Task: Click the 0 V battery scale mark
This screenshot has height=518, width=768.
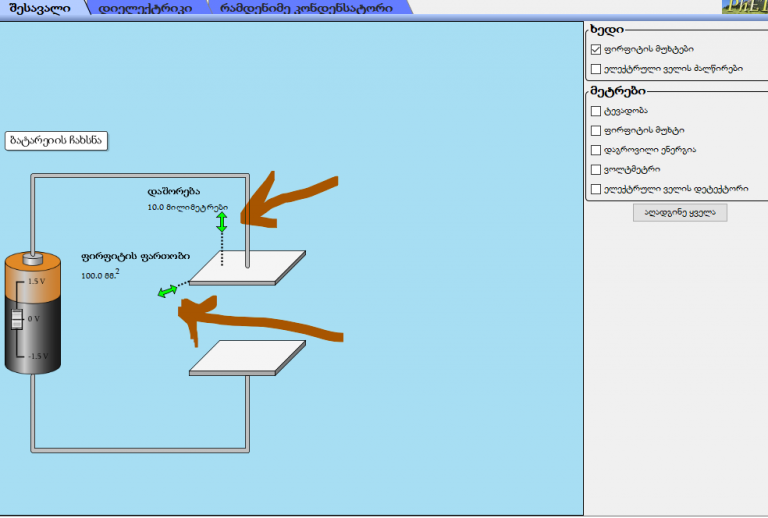Action: [34, 319]
